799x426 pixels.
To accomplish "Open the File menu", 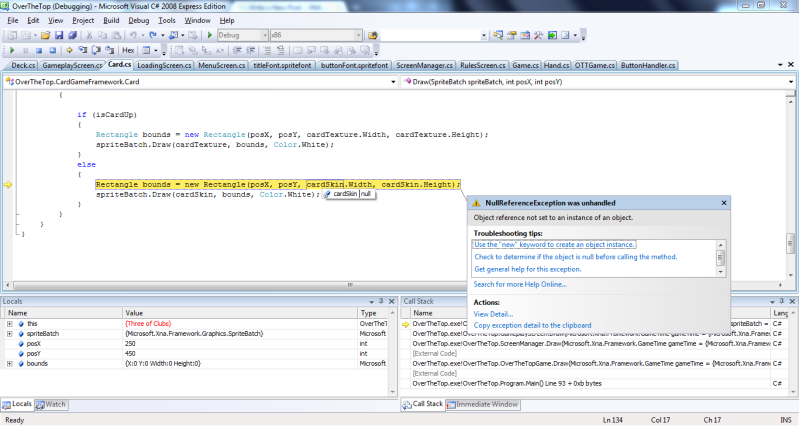I will (x=13, y=20).
